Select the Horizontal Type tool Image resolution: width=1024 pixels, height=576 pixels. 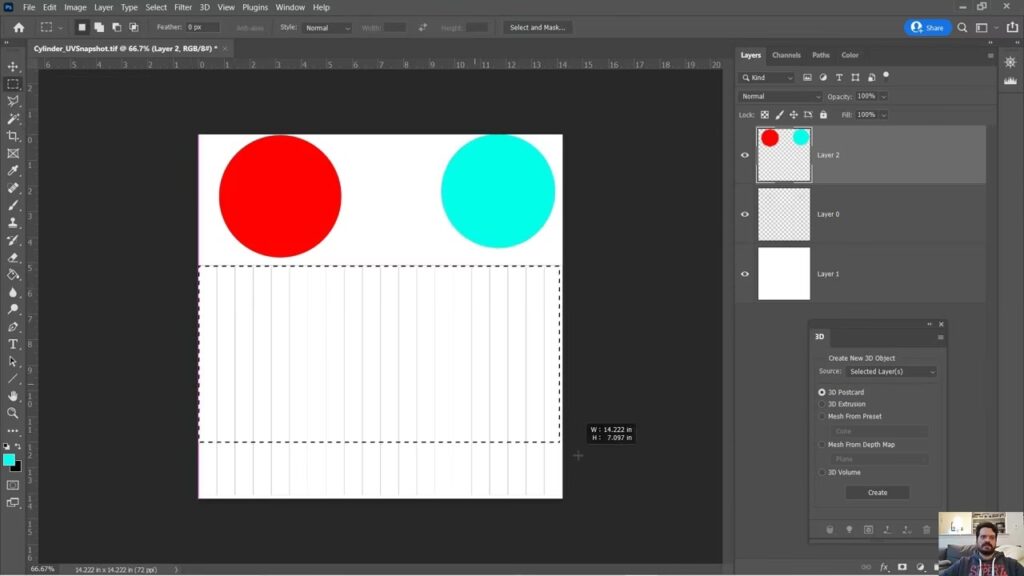[x=13, y=344]
